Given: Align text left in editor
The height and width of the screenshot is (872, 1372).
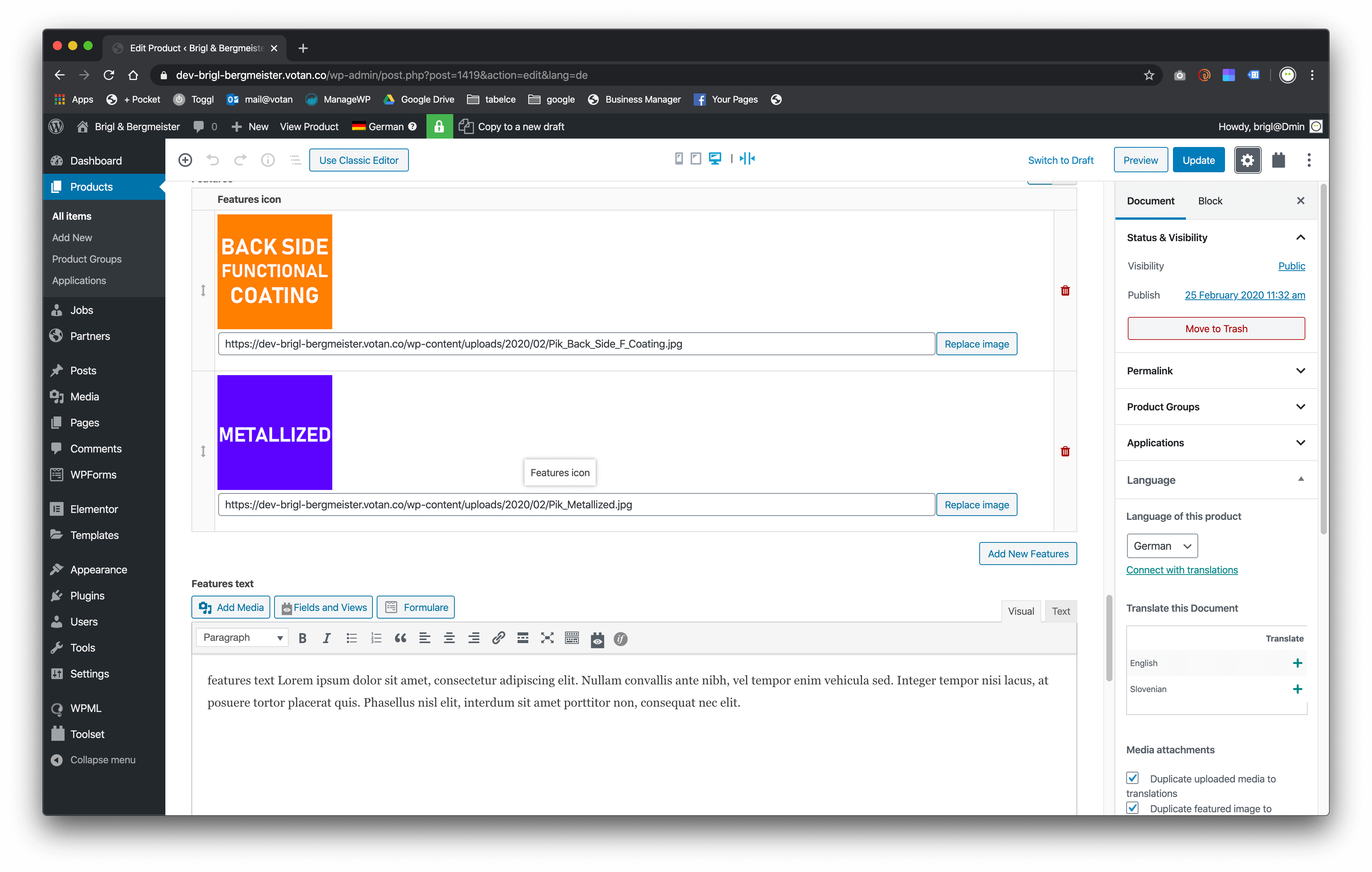Looking at the screenshot, I should [425, 638].
